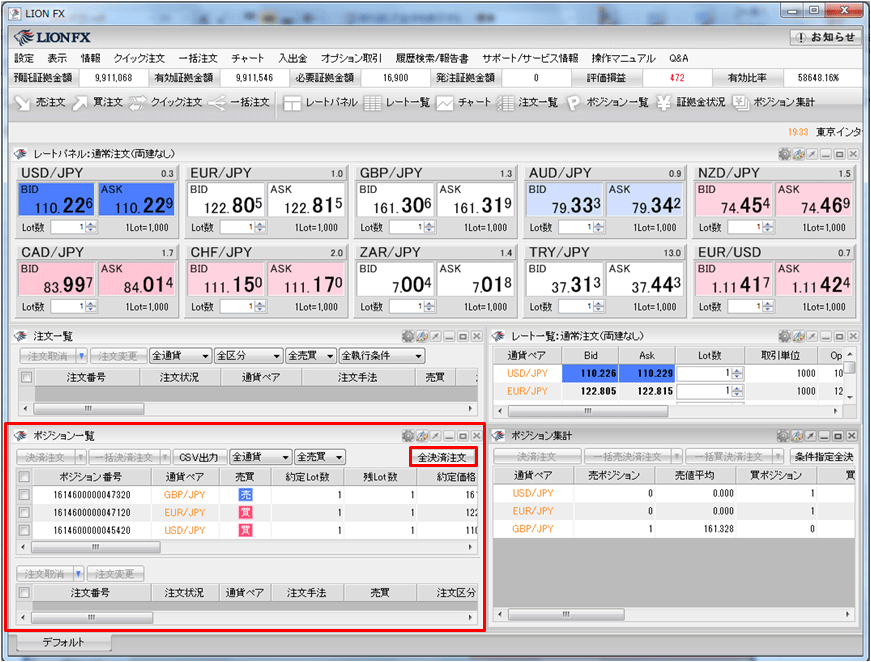This screenshot has height=662, width=871.
Task: Open the オプション取引 menu
Action: click(x=351, y=58)
